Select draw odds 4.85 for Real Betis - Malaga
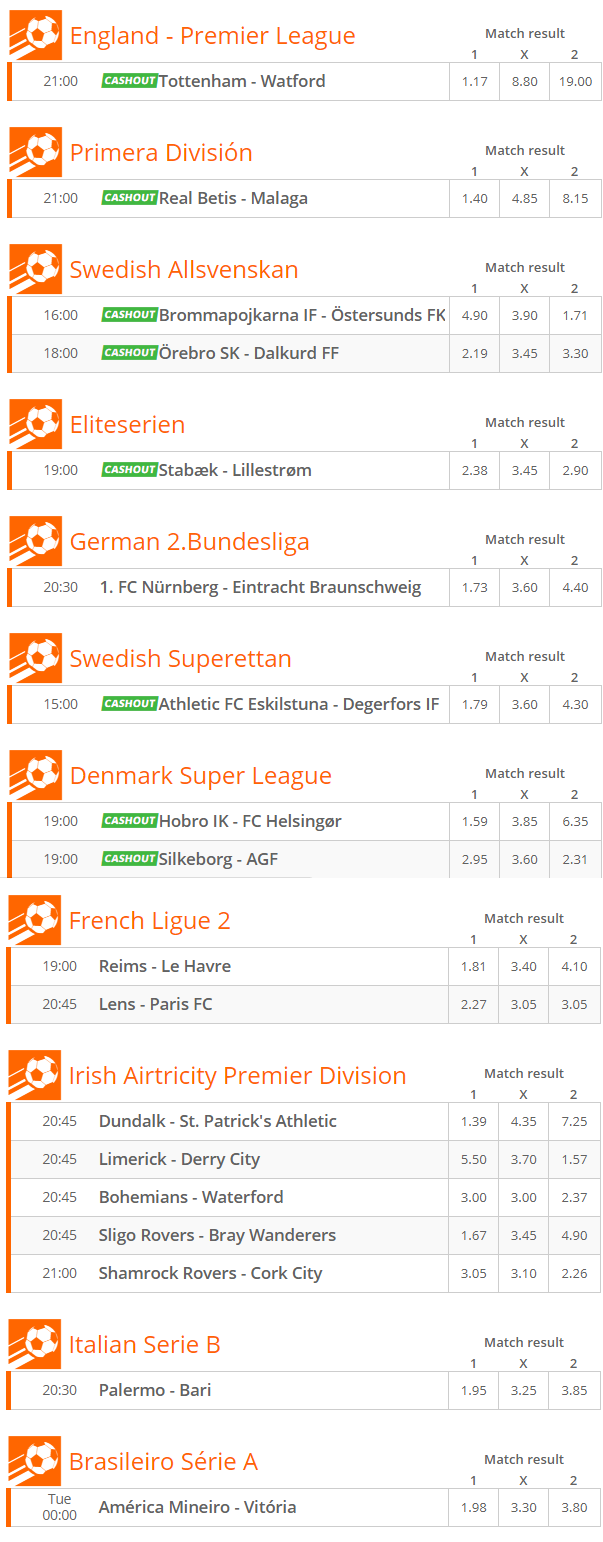 (x=524, y=198)
